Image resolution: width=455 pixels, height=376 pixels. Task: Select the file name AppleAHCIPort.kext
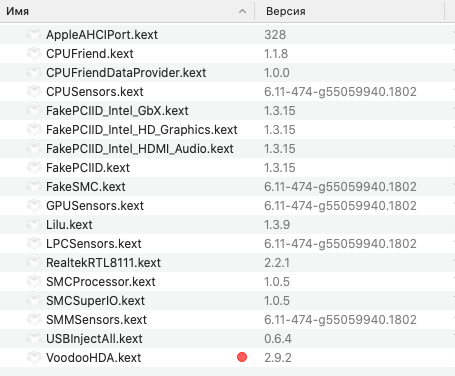(102, 35)
